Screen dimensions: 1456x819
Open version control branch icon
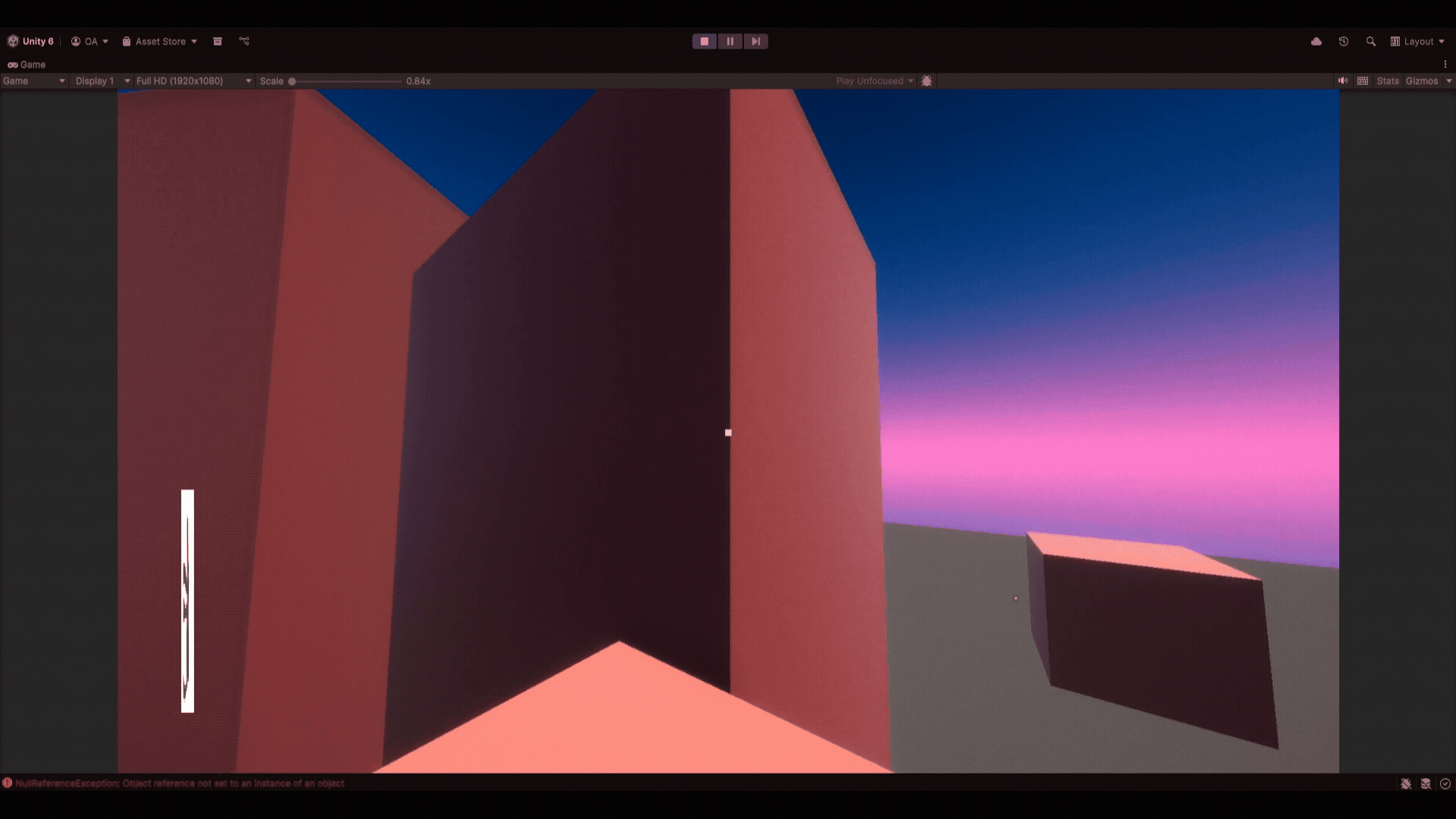(244, 42)
